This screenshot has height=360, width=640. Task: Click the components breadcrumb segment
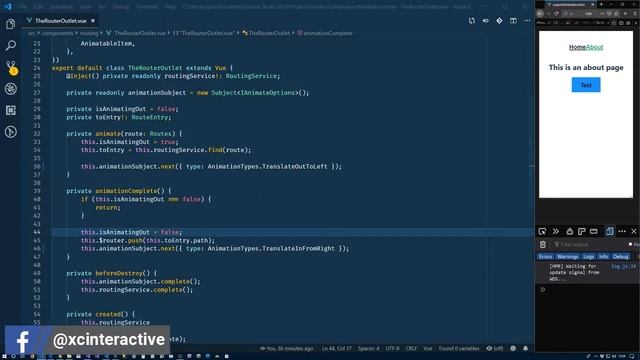(57, 33)
